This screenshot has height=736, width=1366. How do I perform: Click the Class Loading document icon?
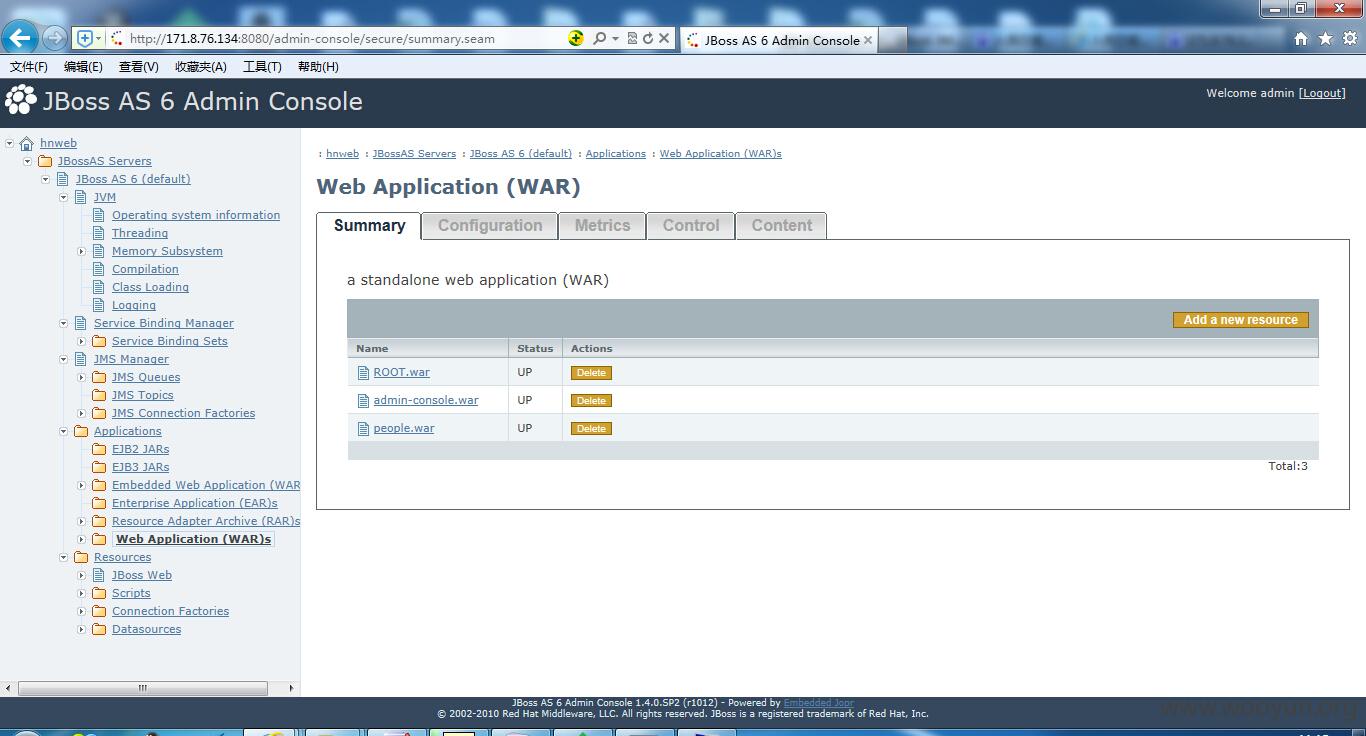[99, 288]
